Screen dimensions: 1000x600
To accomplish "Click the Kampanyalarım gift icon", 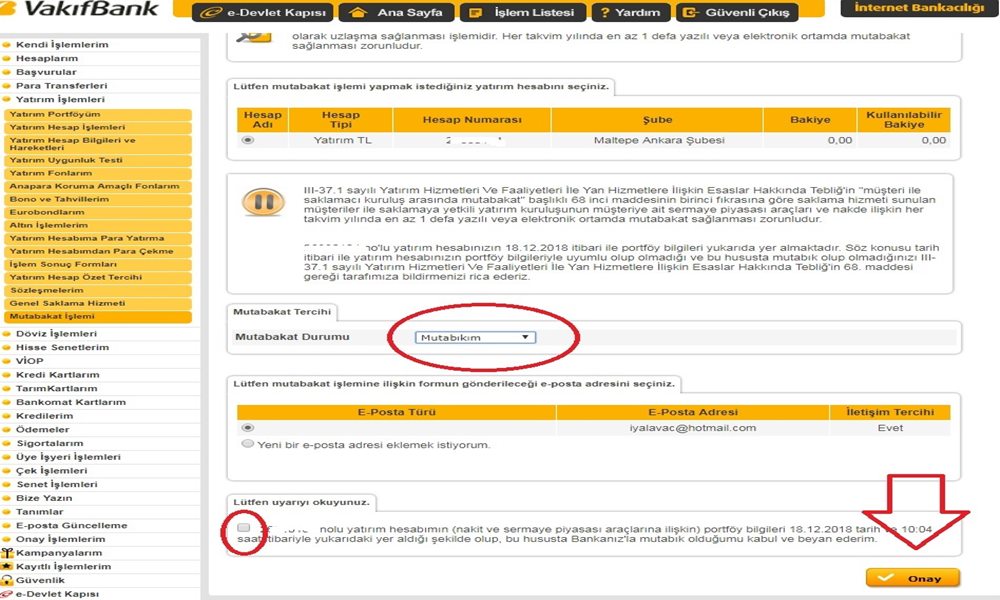I will 7,553.
